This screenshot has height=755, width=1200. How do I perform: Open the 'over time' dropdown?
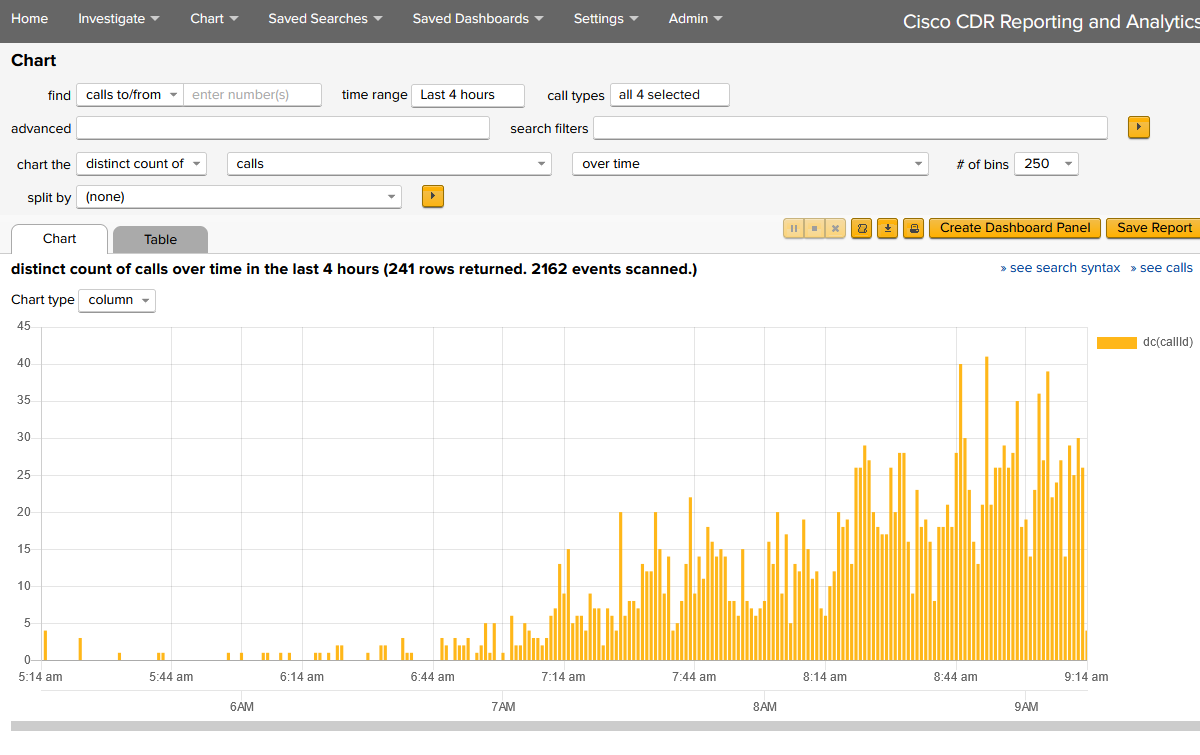[750, 163]
